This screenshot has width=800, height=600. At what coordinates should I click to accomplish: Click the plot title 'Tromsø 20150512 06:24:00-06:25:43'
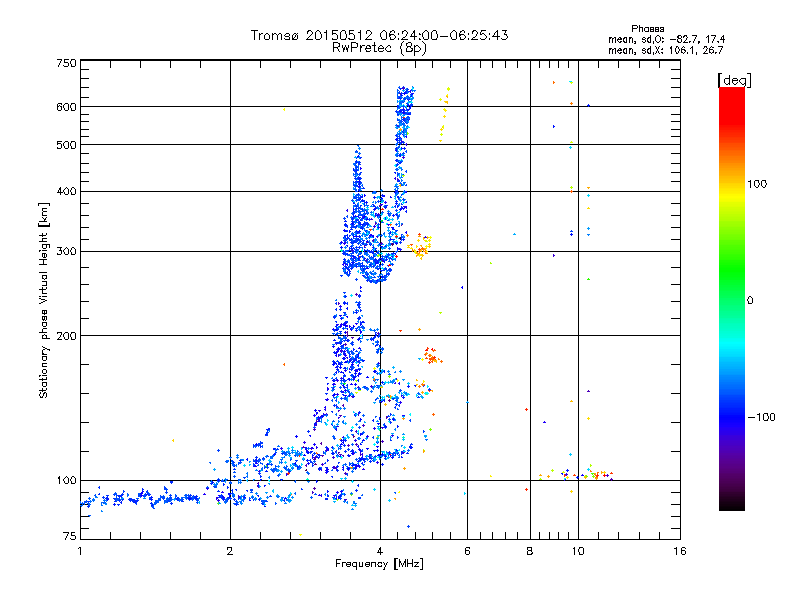point(379,35)
